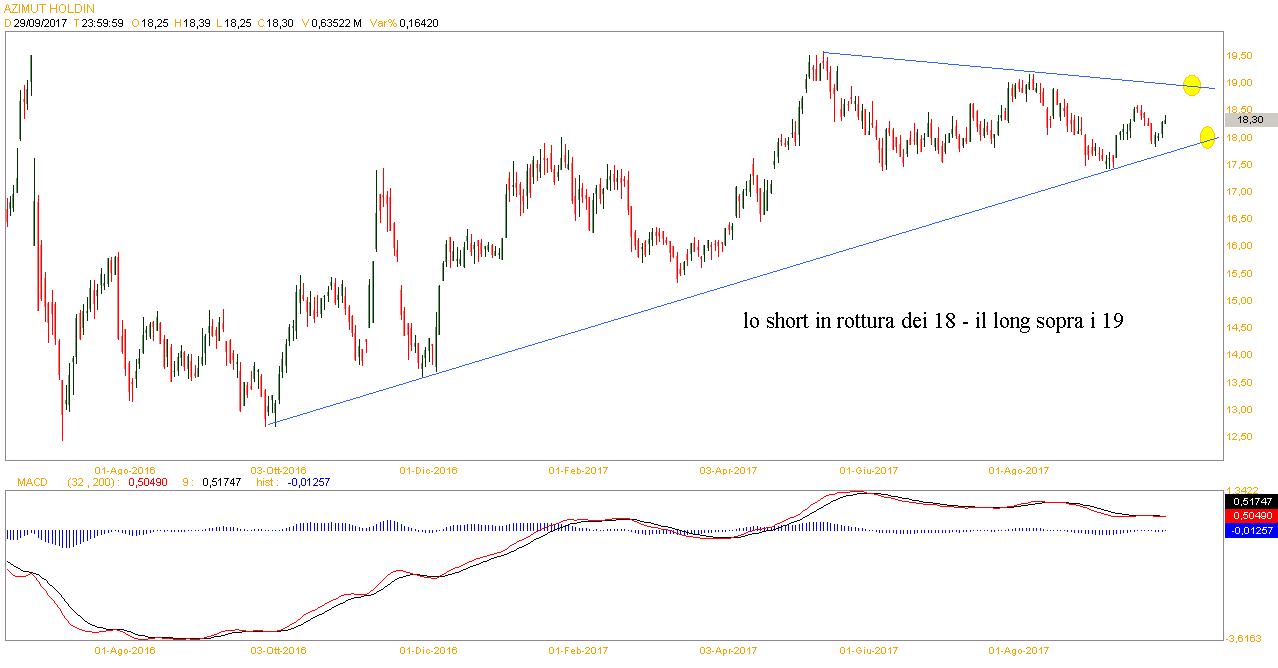Click the 15,00 price axis label
This screenshot has width=1278, height=668.
coord(1239,300)
